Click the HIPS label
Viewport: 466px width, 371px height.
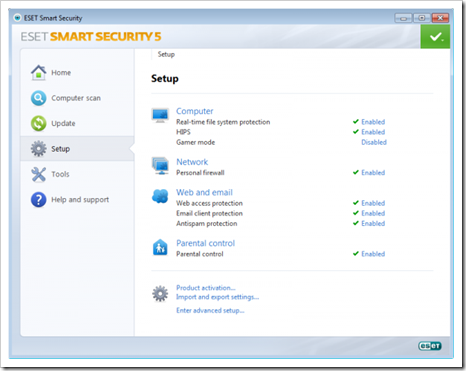[x=183, y=132]
